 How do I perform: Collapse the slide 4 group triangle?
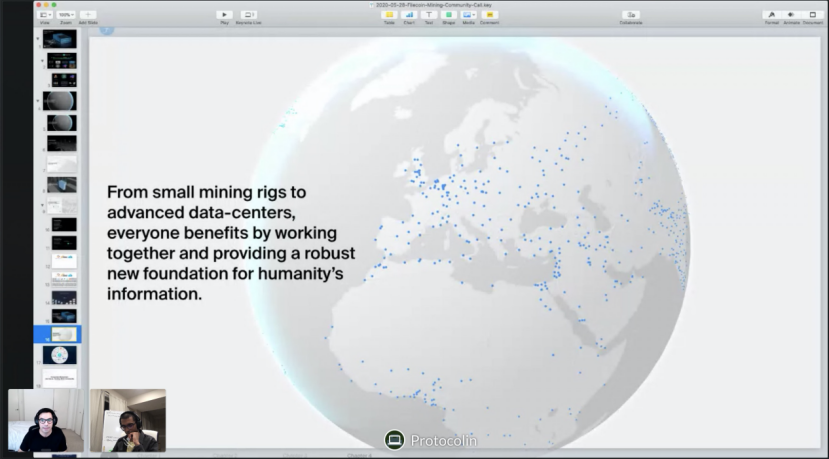click(x=38, y=100)
